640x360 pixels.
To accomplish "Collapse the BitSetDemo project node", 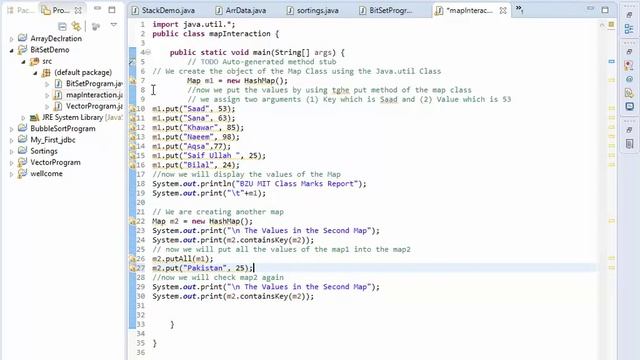I will click(11, 51).
